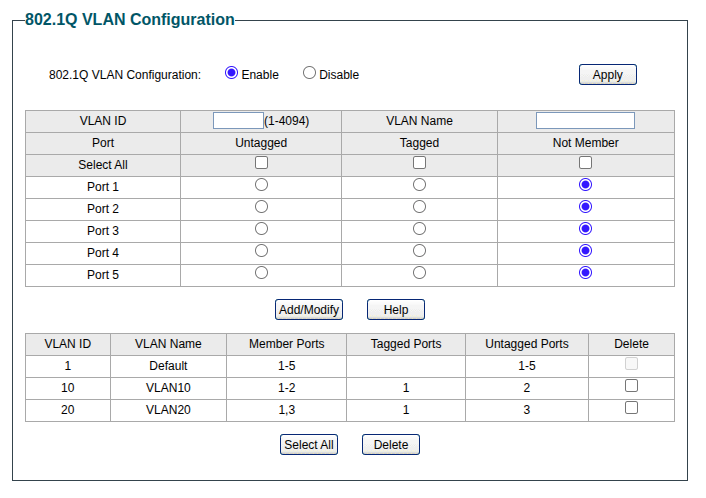
Task: Click the Delete button below VLAN list
Action: pyautogui.click(x=391, y=445)
